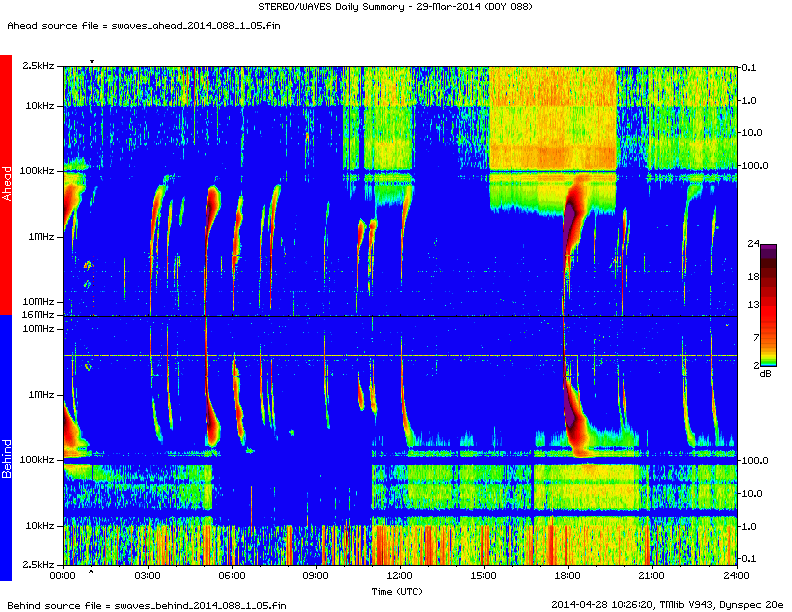Click the 18 value on the color scale
792x612 pixels.
(753, 277)
